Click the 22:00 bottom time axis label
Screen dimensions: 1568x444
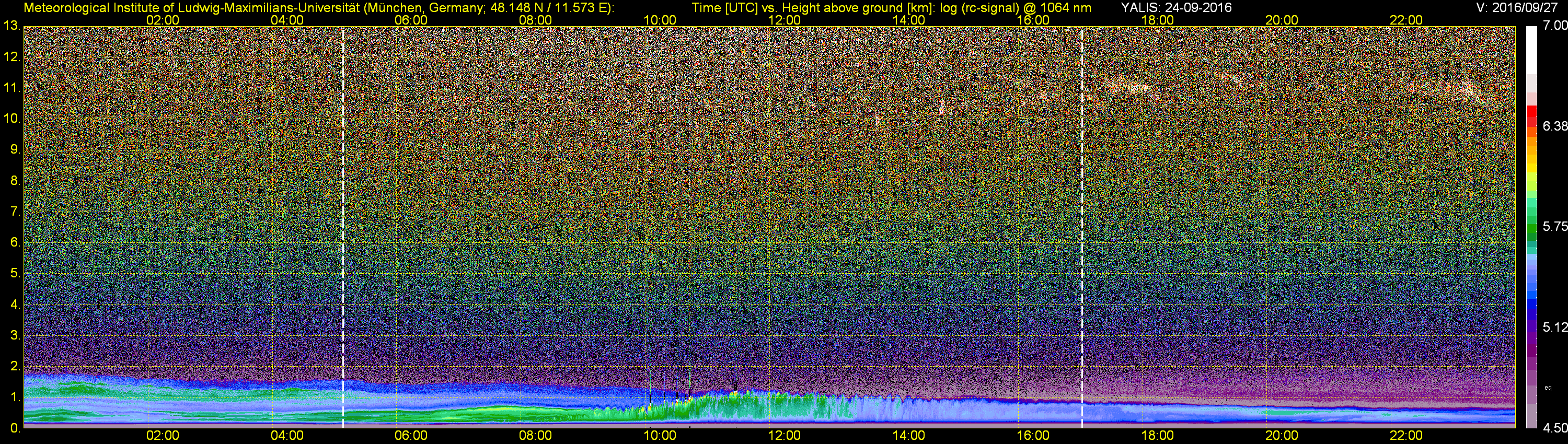tap(1406, 436)
